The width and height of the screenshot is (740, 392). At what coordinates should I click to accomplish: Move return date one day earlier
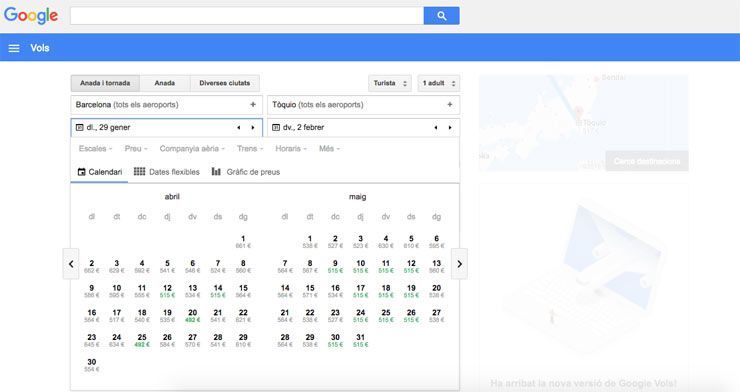[x=436, y=127]
